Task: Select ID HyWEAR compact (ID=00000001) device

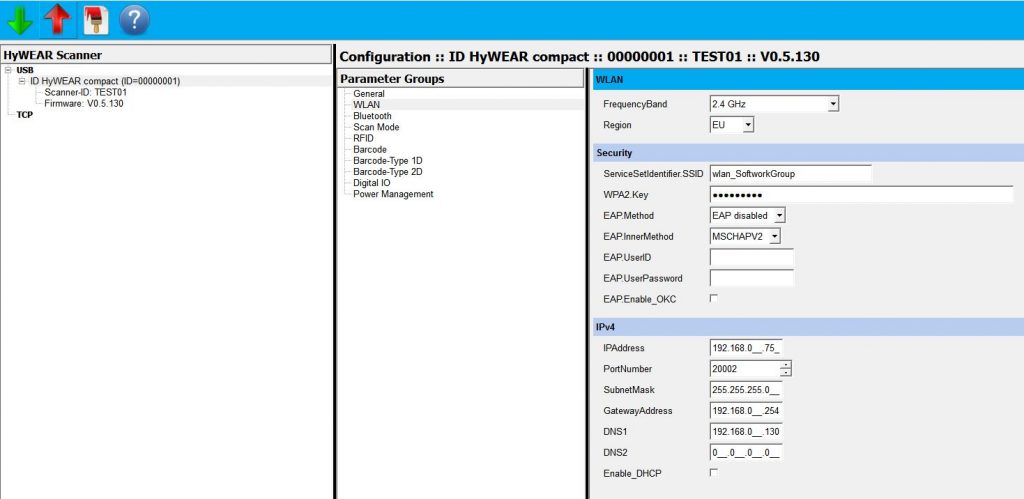Action: [x=104, y=81]
